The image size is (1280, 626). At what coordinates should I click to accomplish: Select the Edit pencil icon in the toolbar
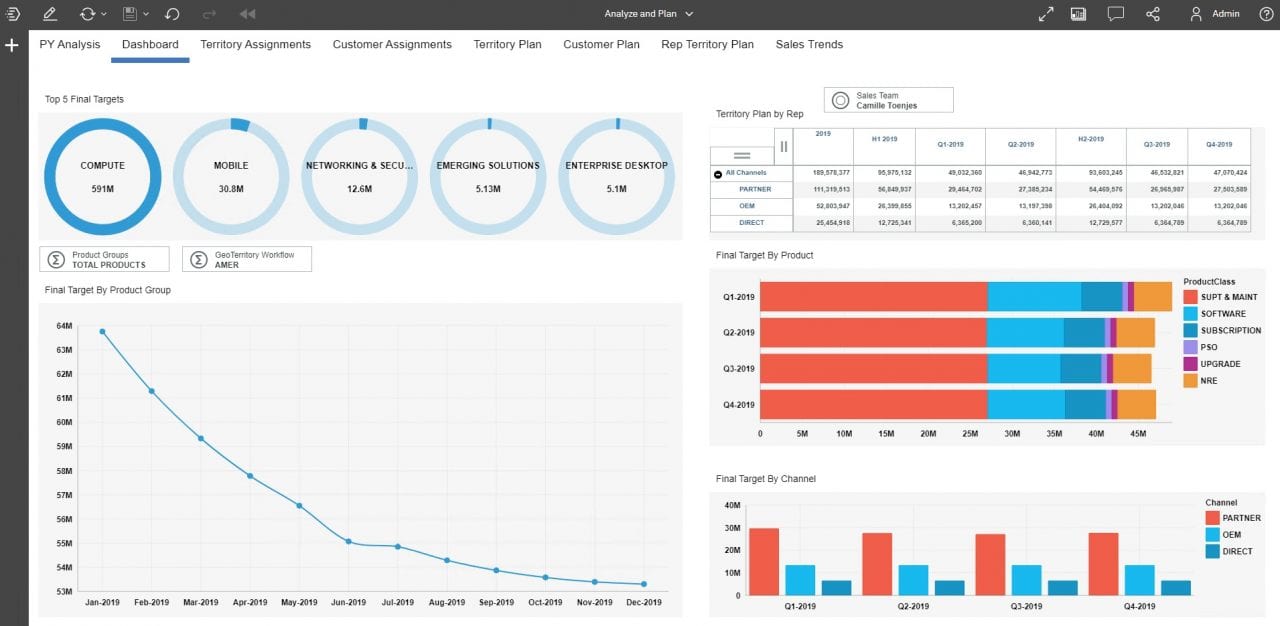click(x=48, y=13)
